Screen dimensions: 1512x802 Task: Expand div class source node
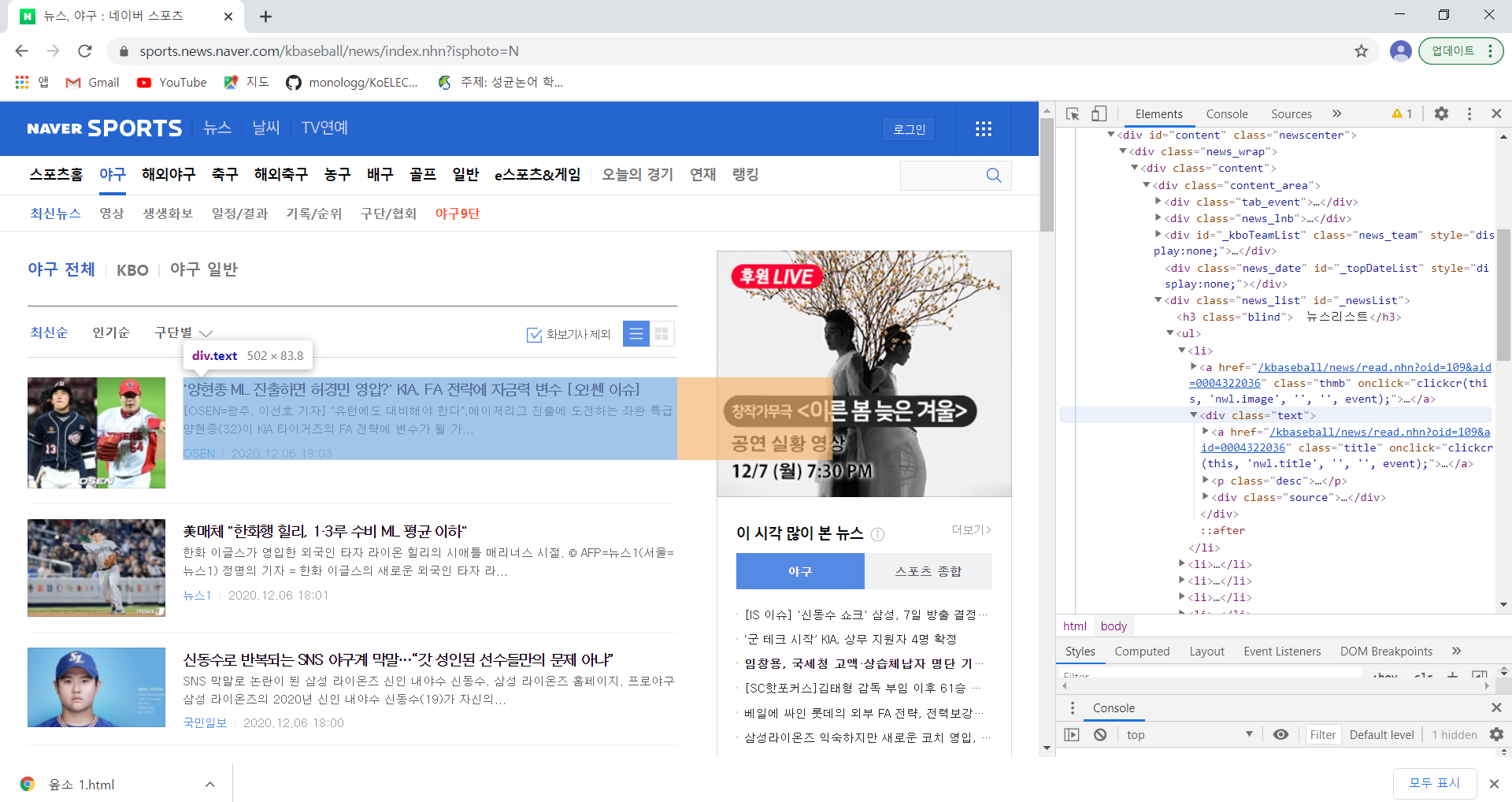click(1206, 497)
